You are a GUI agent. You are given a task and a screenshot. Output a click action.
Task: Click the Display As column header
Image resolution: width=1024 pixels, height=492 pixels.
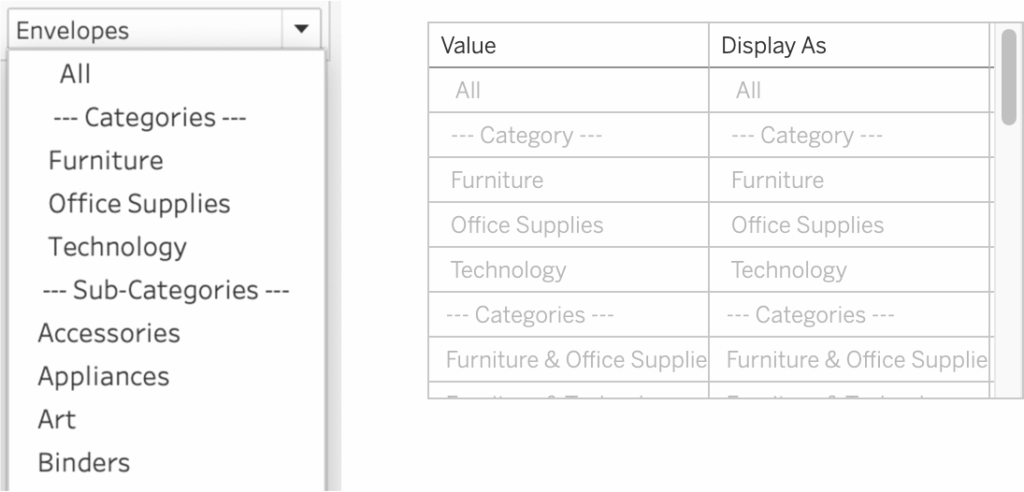[x=773, y=46]
